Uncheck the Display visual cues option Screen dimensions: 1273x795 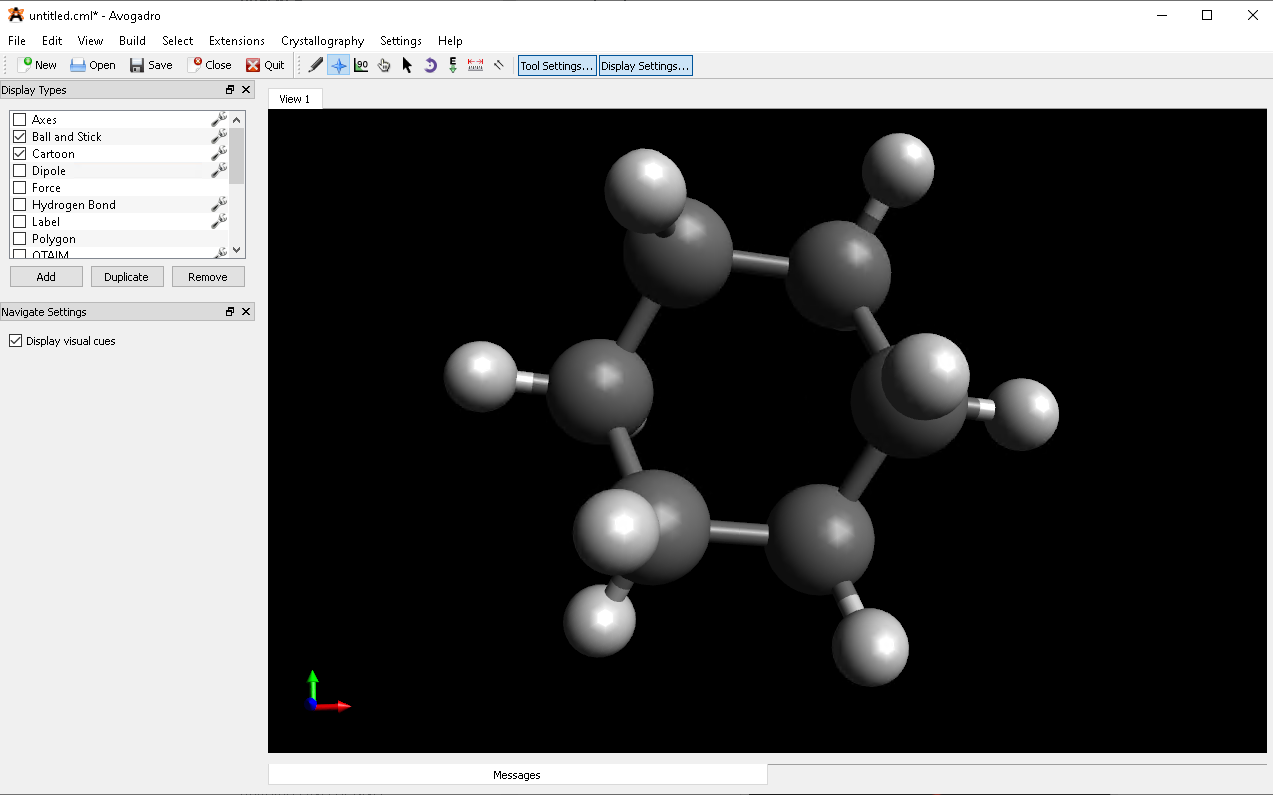[15, 340]
